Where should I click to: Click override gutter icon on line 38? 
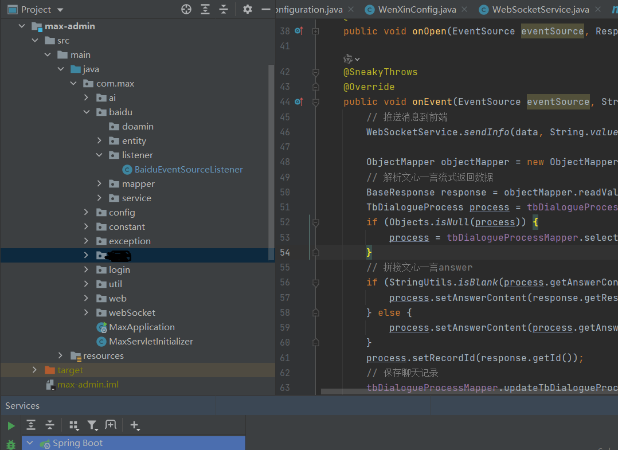coord(299,31)
